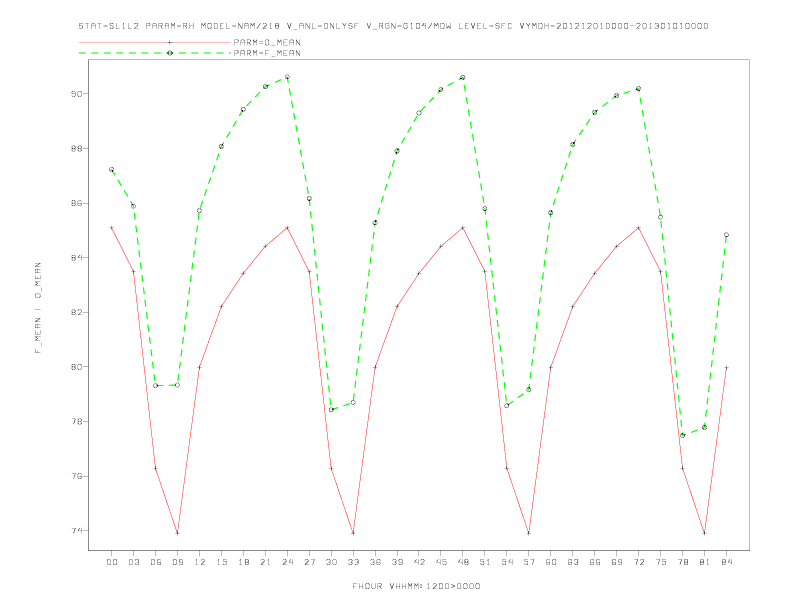This screenshot has height=612, width=792.
Task: Select the red O_MEAN plus marker at hour 09
Action: [177, 533]
